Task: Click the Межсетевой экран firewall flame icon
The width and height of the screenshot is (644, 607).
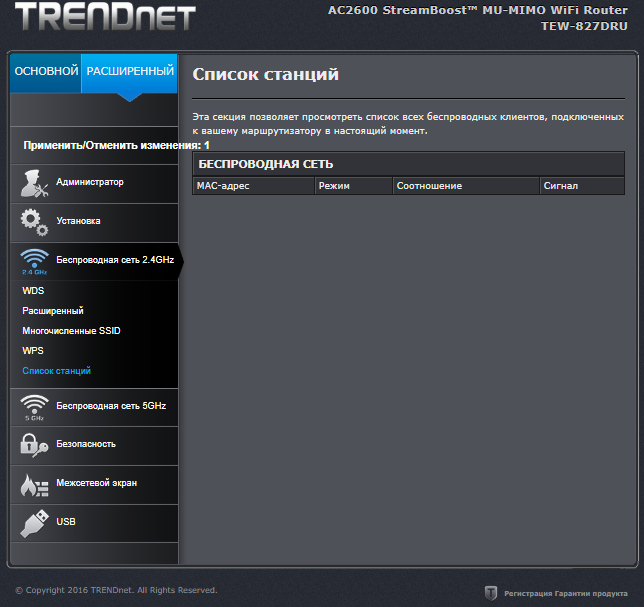Action: pos(34,485)
